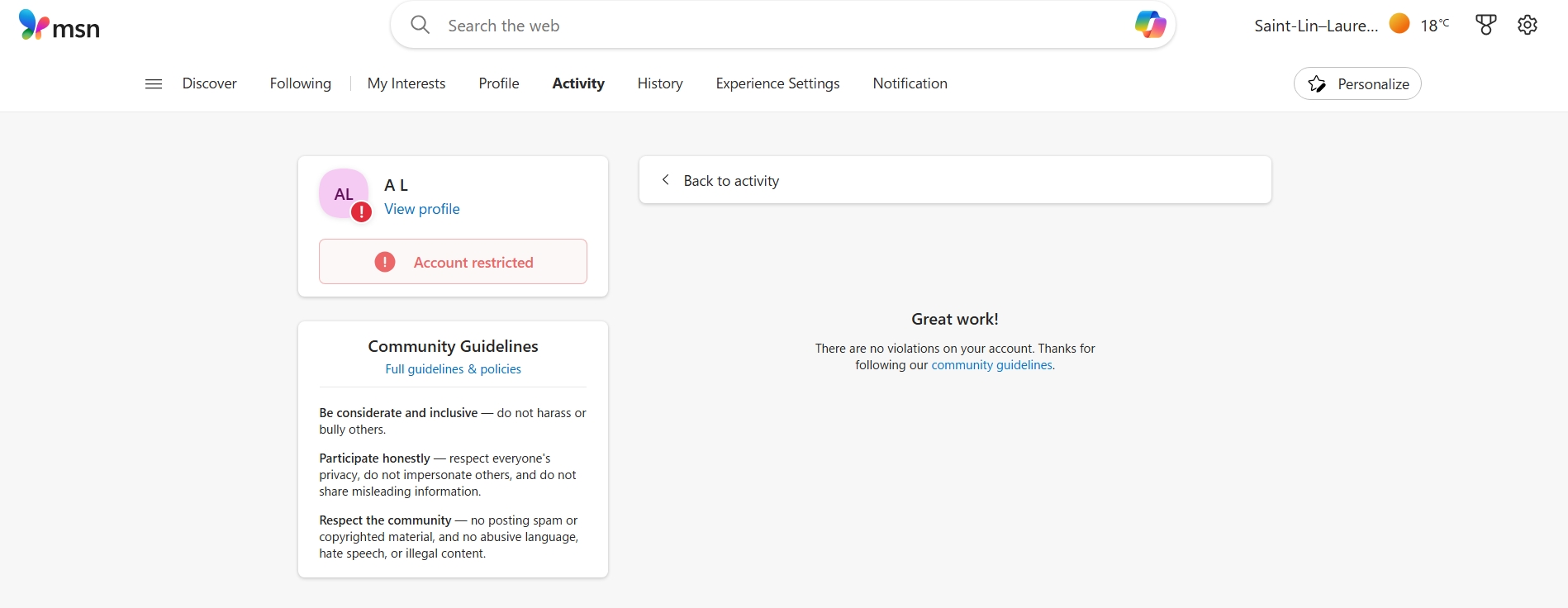Click the Personalize star icon

pos(1317,83)
